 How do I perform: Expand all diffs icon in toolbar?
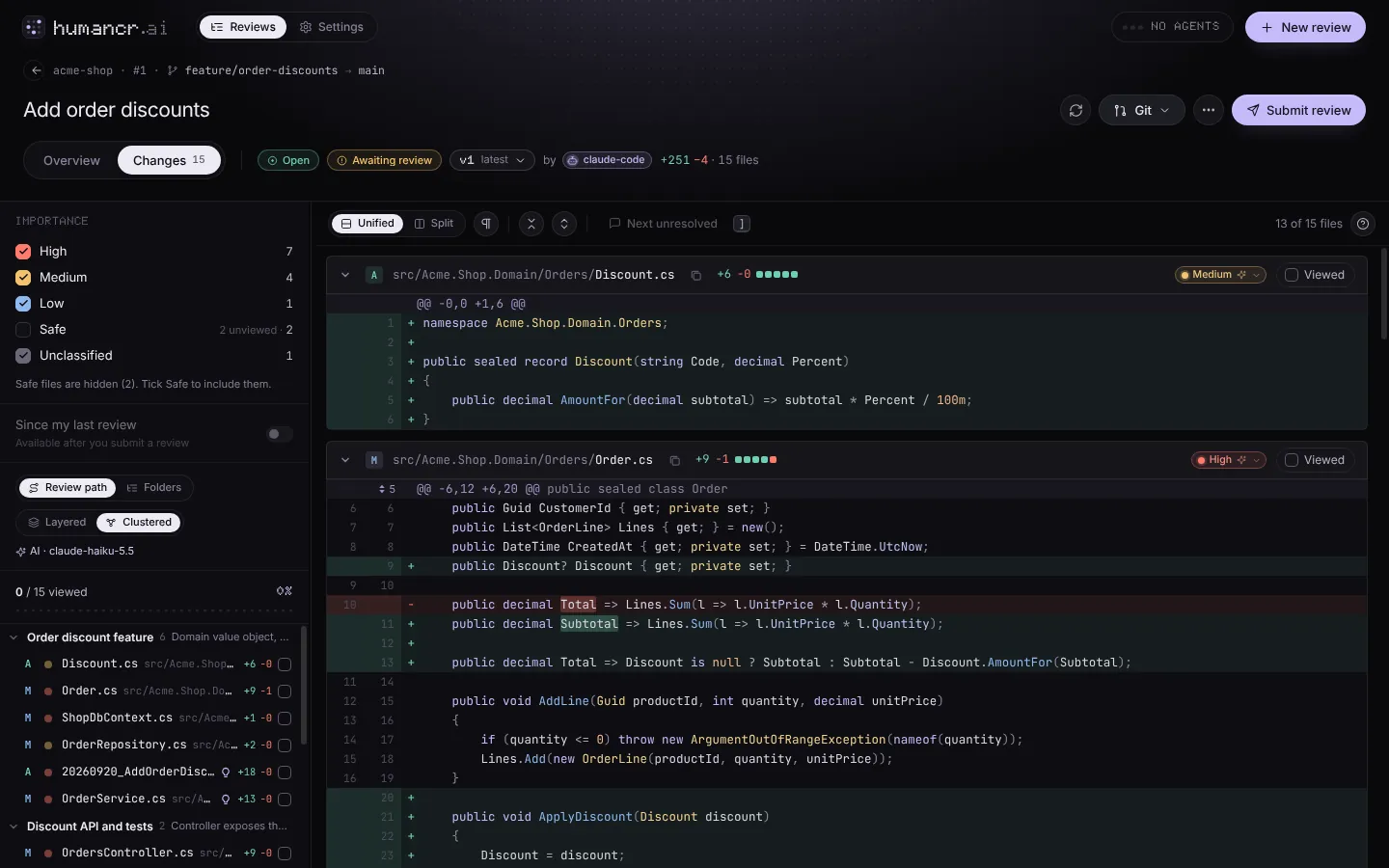coord(564,224)
